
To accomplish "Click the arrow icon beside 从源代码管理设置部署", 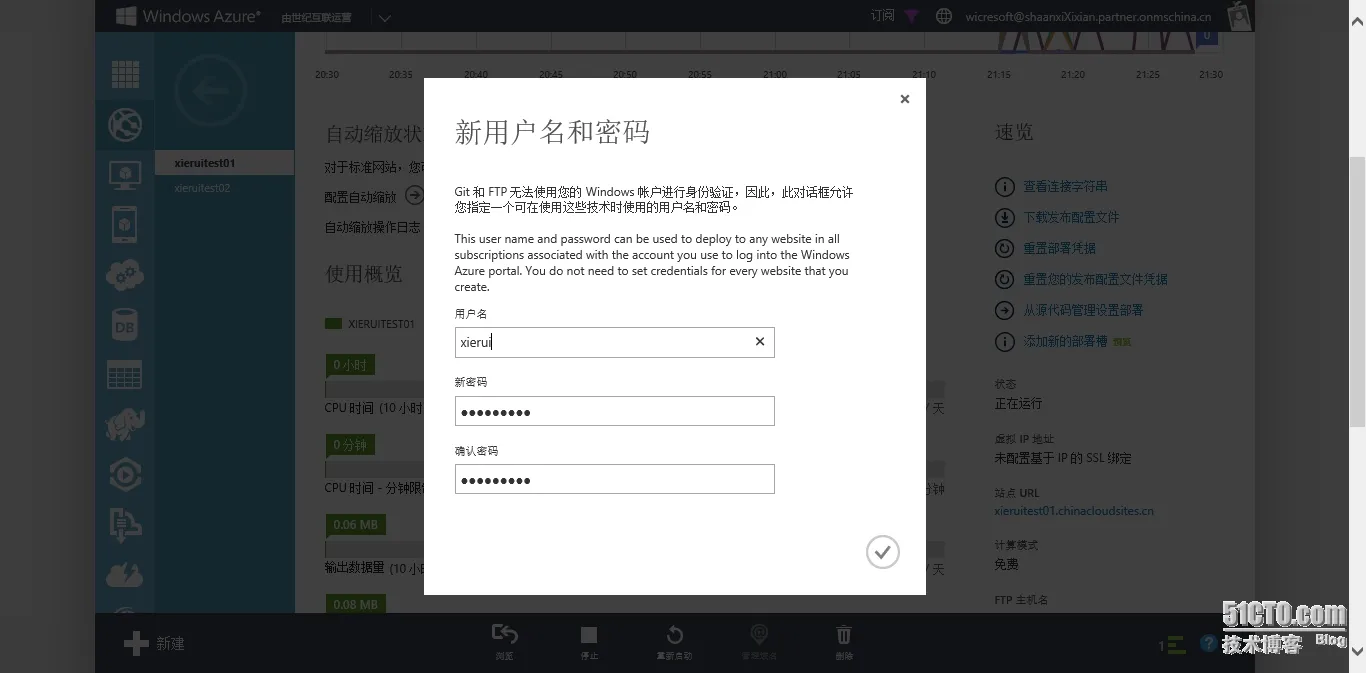I will click(x=1005, y=311).
